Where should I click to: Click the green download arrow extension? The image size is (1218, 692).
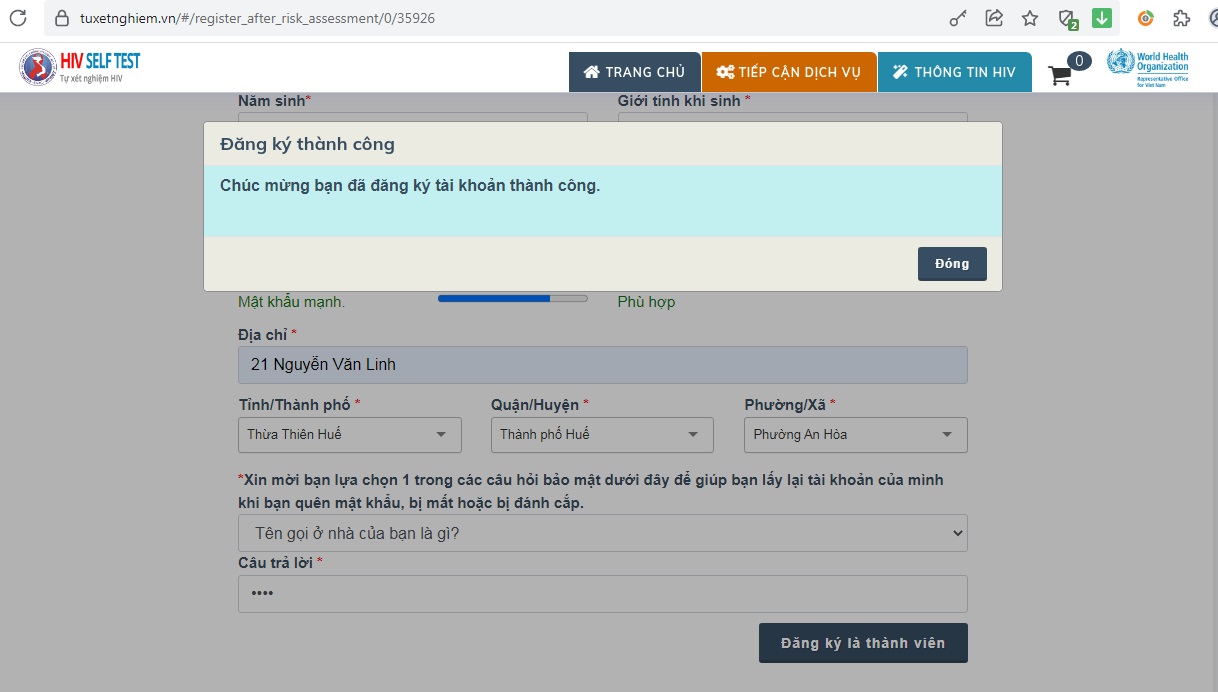click(x=1102, y=18)
